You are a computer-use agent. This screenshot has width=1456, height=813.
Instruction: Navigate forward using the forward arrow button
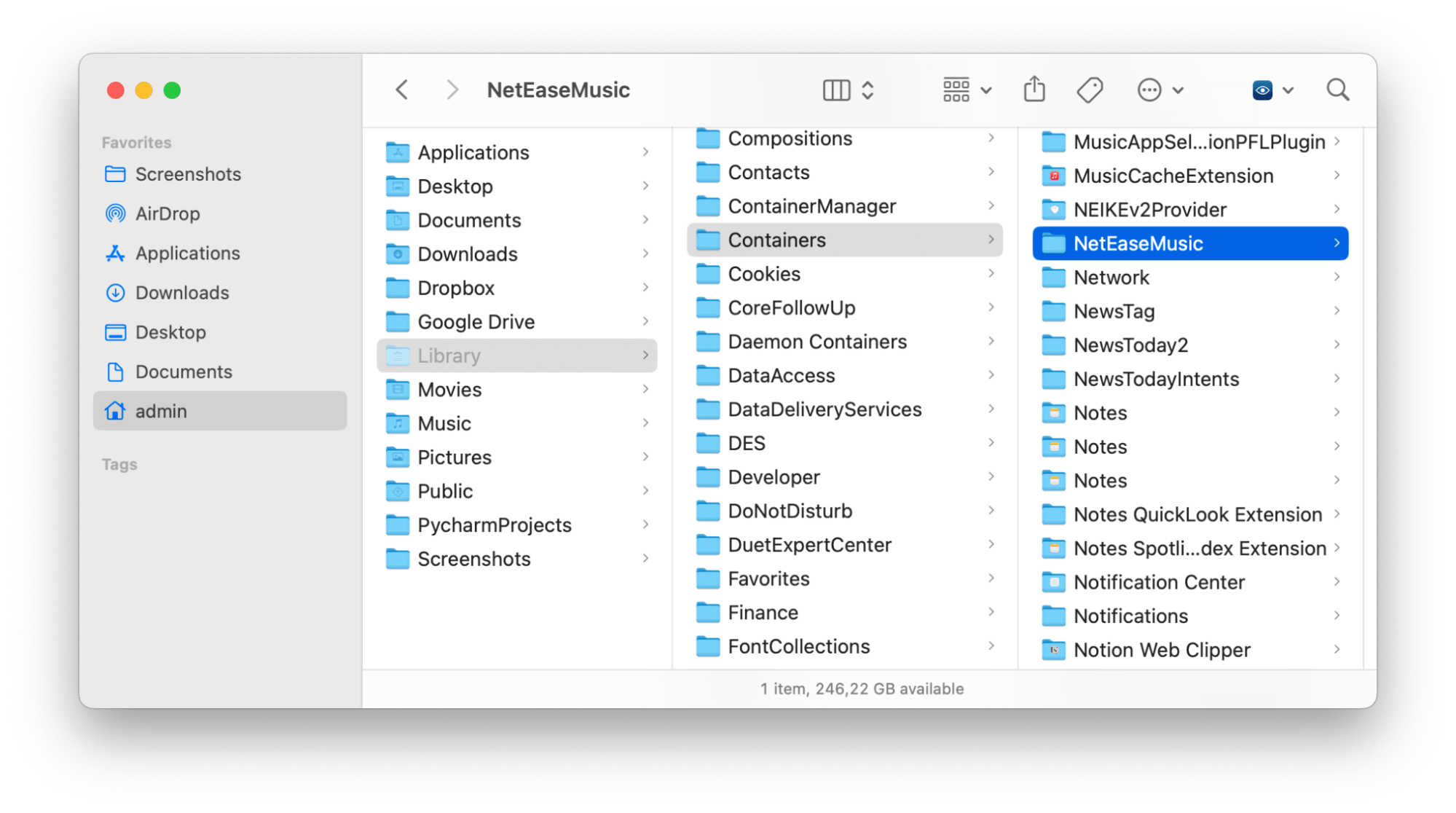pyautogui.click(x=449, y=89)
